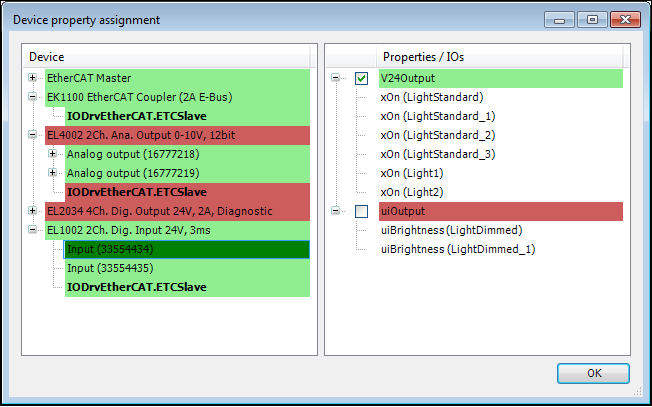The height and width of the screenshot is (407, 652).
Task: Expand Analog output (16777219) node
Action: 52,173
